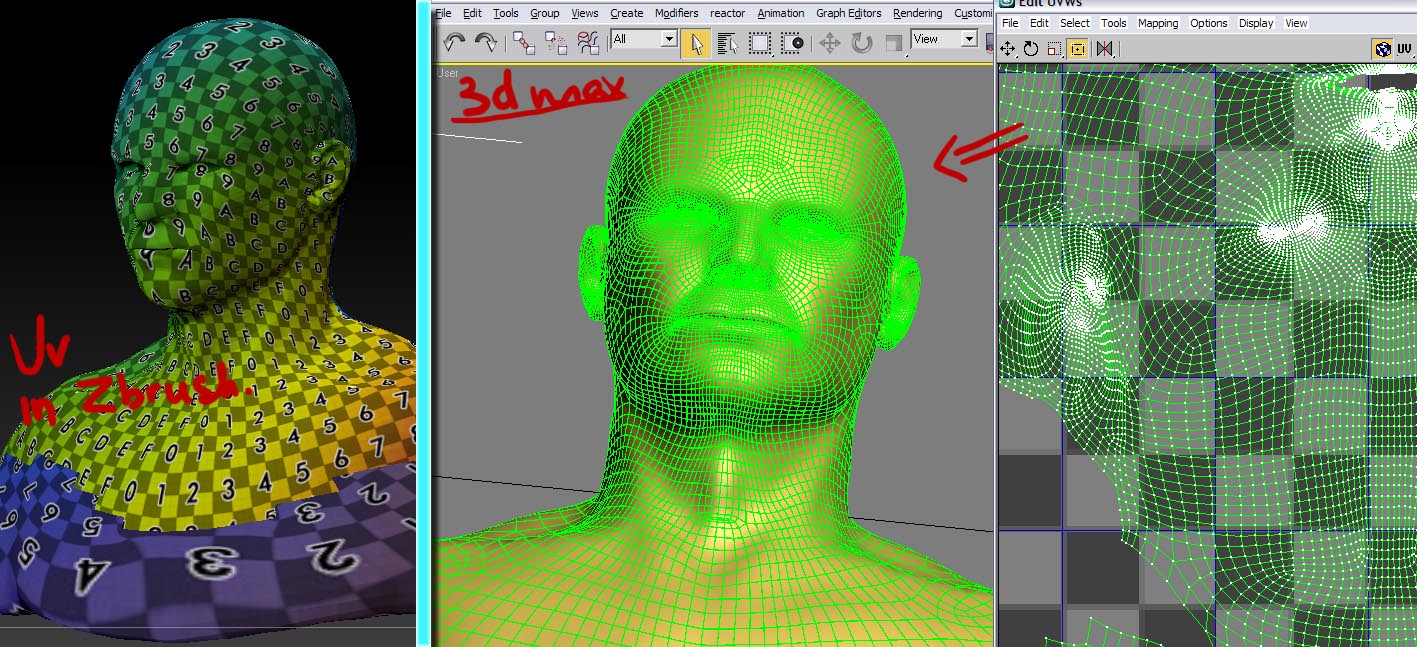The height and width of the screenshot is (647, 1417).
Task: Click the User viewport label
Action: coord(447,73)
